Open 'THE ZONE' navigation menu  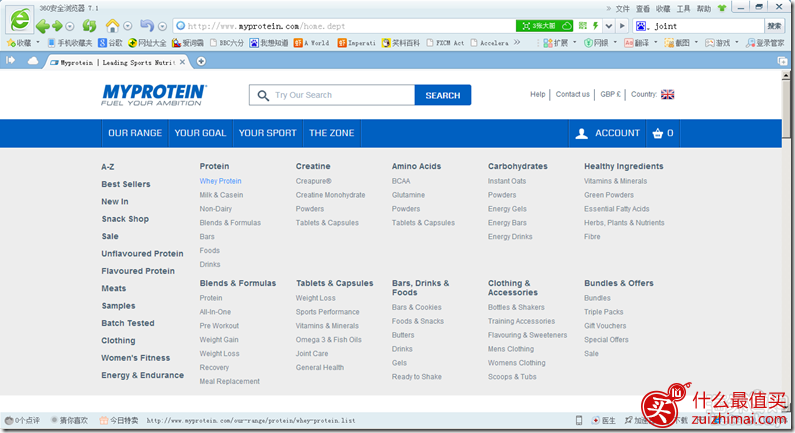click(x=332, y=133)
